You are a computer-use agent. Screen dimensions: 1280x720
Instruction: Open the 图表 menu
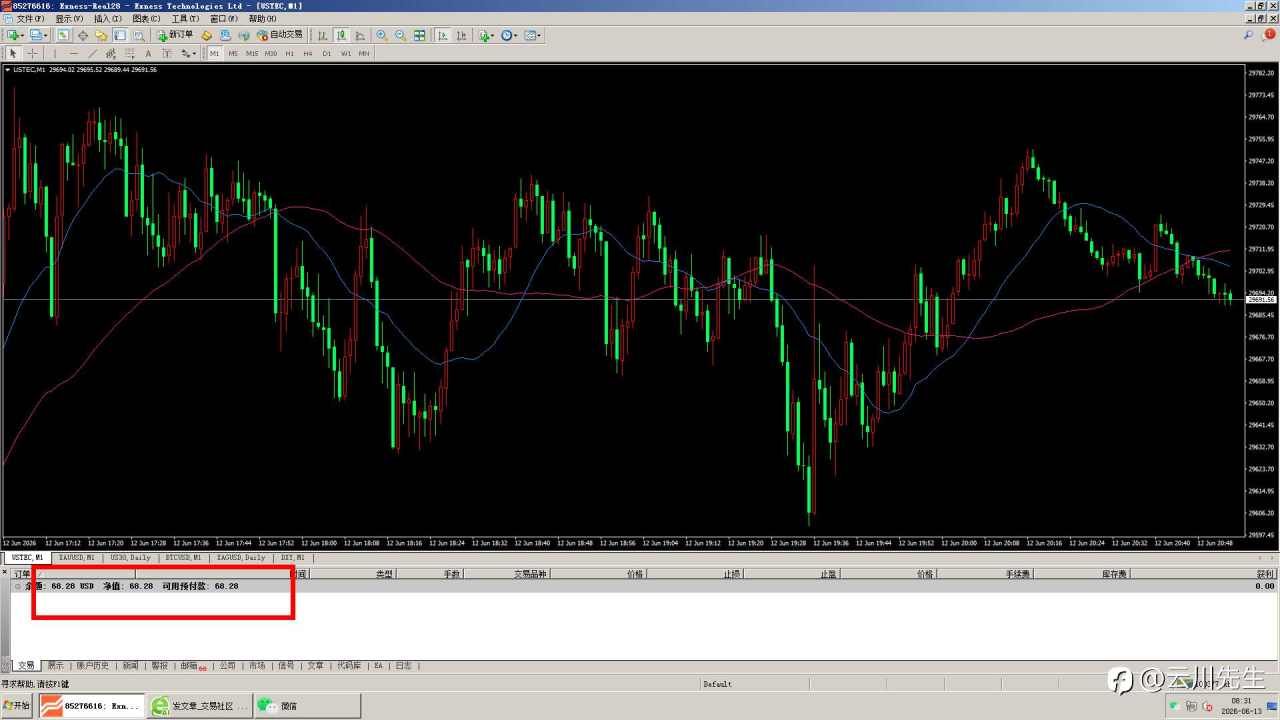[146, 19]
